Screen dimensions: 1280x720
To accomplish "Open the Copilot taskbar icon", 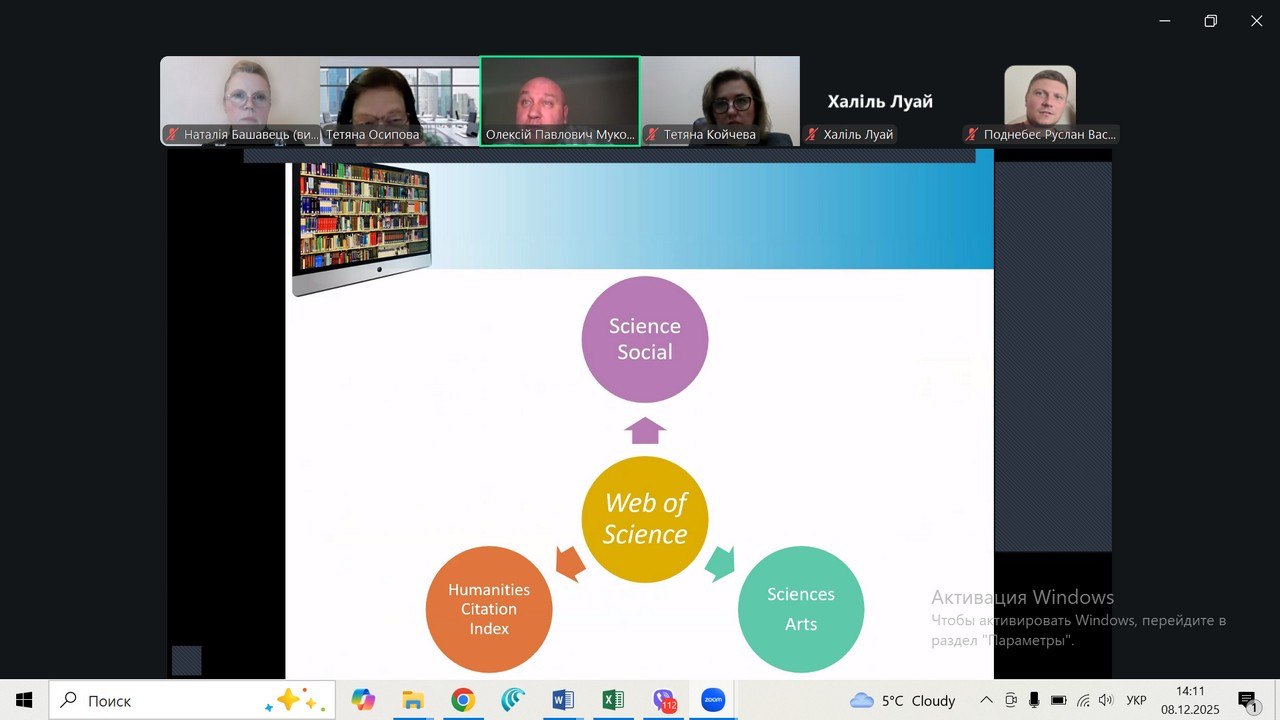I will coord(362,700).
